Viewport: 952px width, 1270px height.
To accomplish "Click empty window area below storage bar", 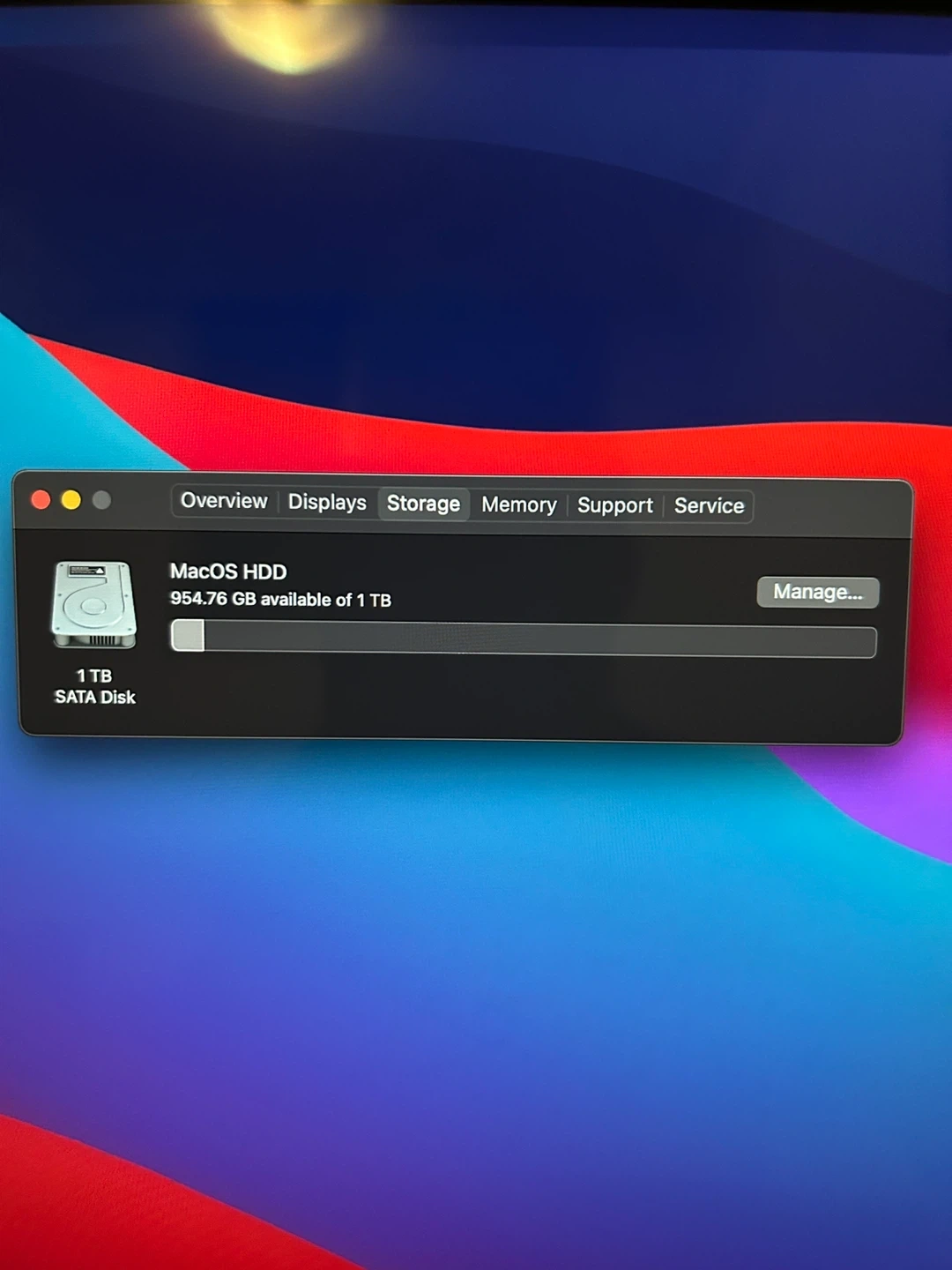I will (529, 701).
